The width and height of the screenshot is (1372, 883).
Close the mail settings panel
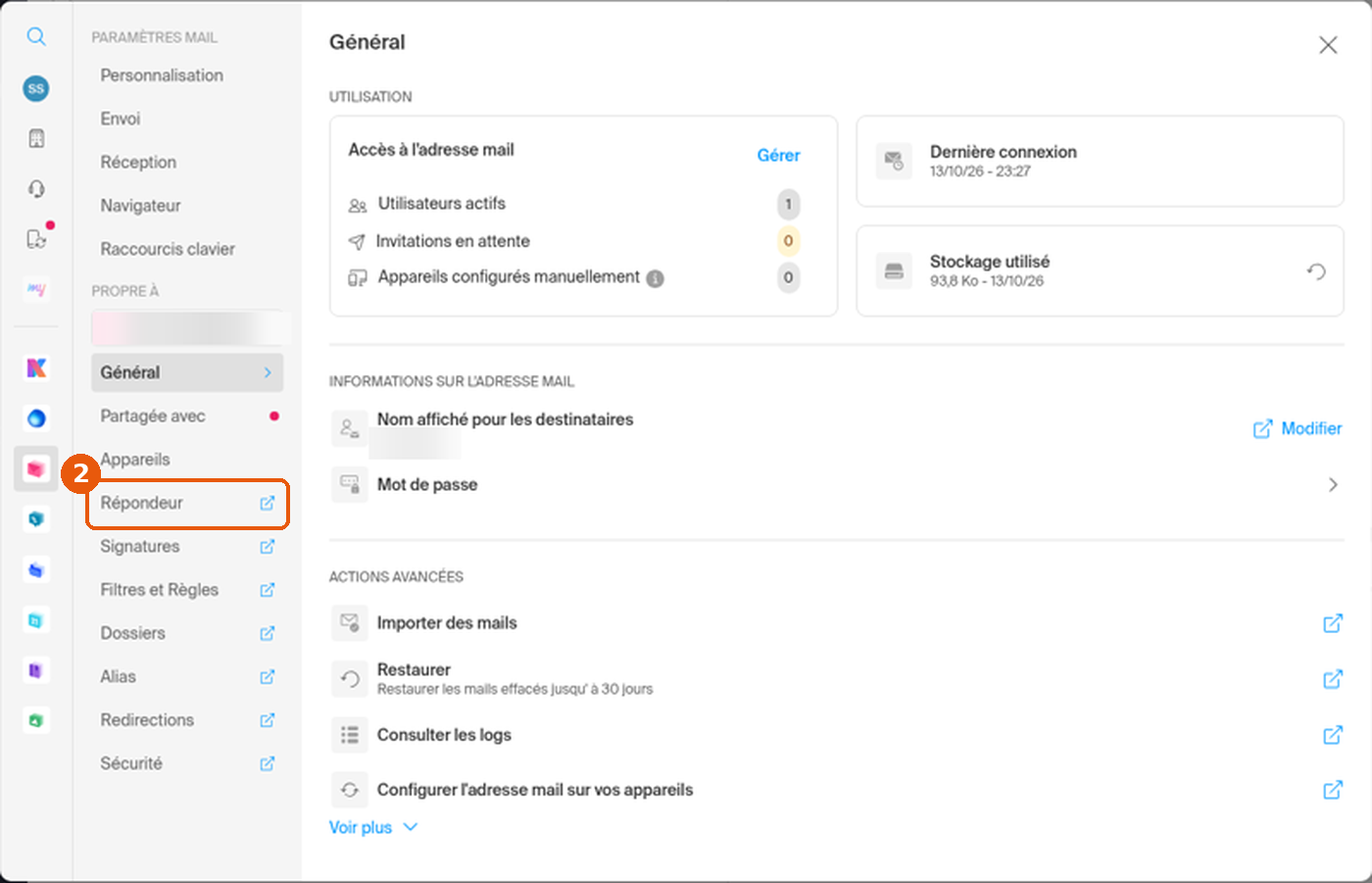[x=1328, y=45]
